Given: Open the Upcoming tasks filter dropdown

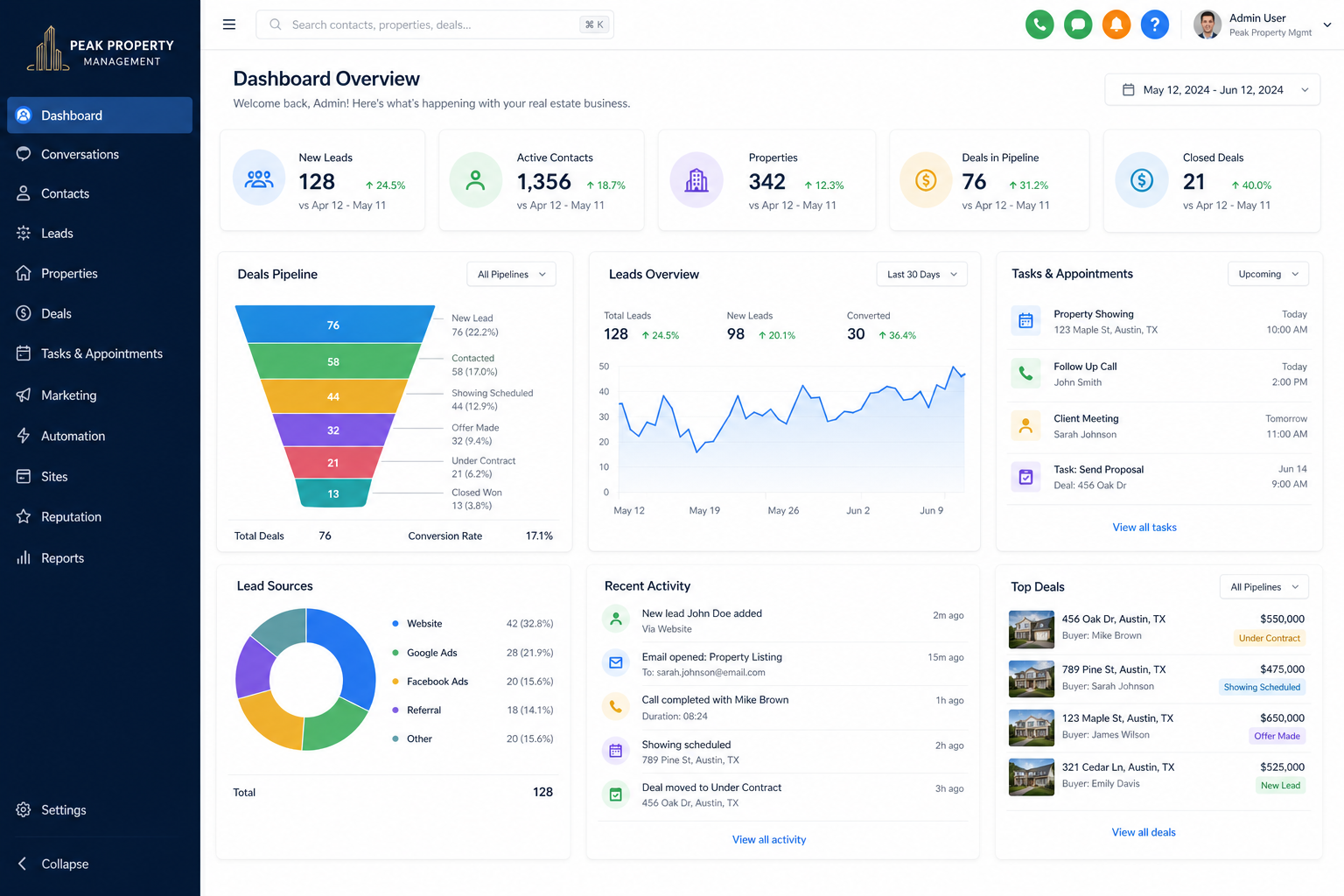Looking at the screenshot, I should click(x=1269, y=275).
